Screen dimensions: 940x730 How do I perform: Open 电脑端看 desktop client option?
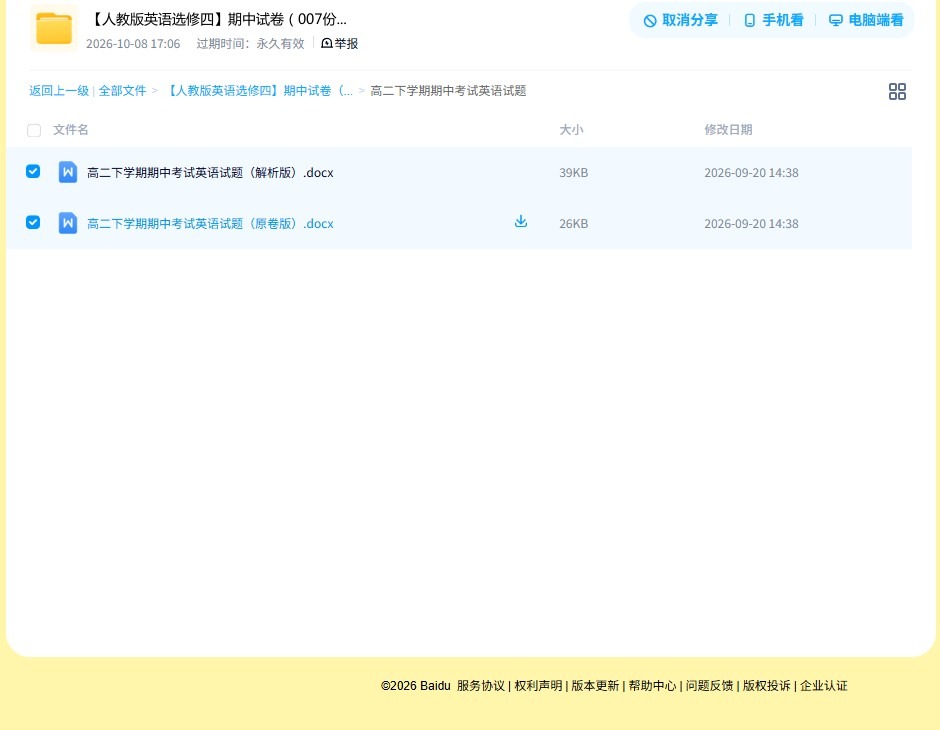pos(866,20)
